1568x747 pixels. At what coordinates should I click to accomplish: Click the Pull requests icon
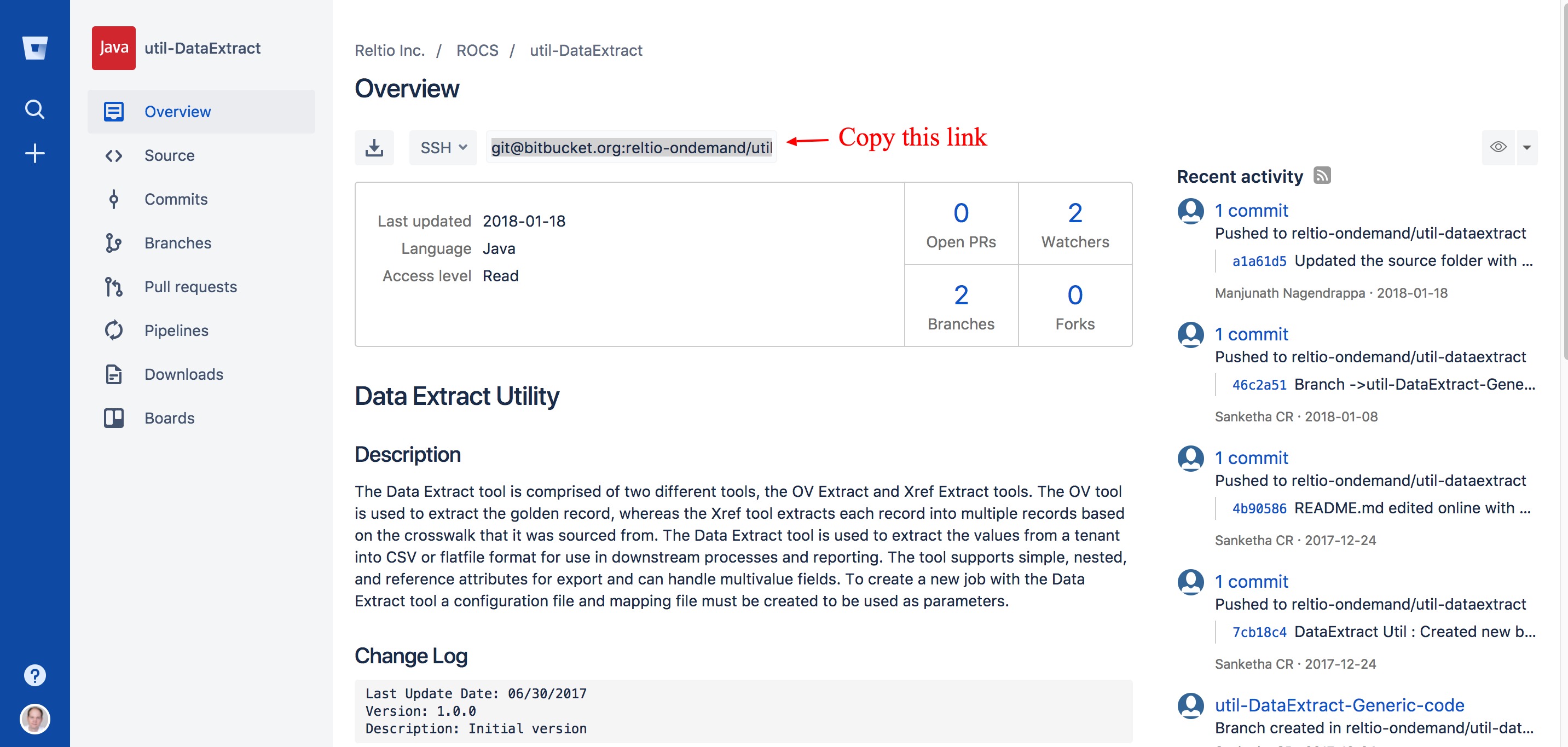tap(114, 287)
